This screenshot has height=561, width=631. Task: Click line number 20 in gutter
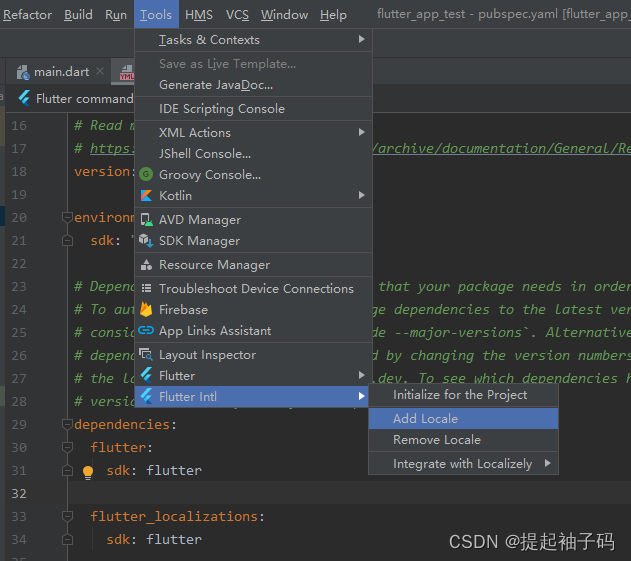pyautogui.click(x=19, y=218)
